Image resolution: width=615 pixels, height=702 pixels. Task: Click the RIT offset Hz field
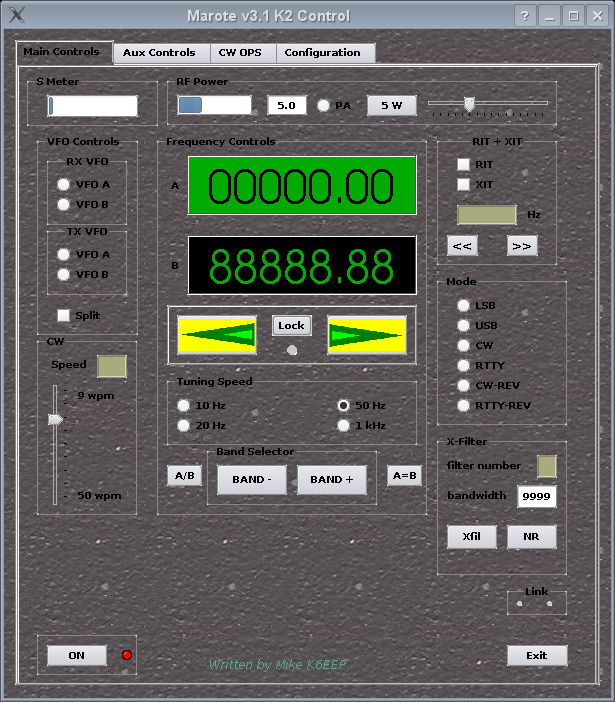click(487, 215)
